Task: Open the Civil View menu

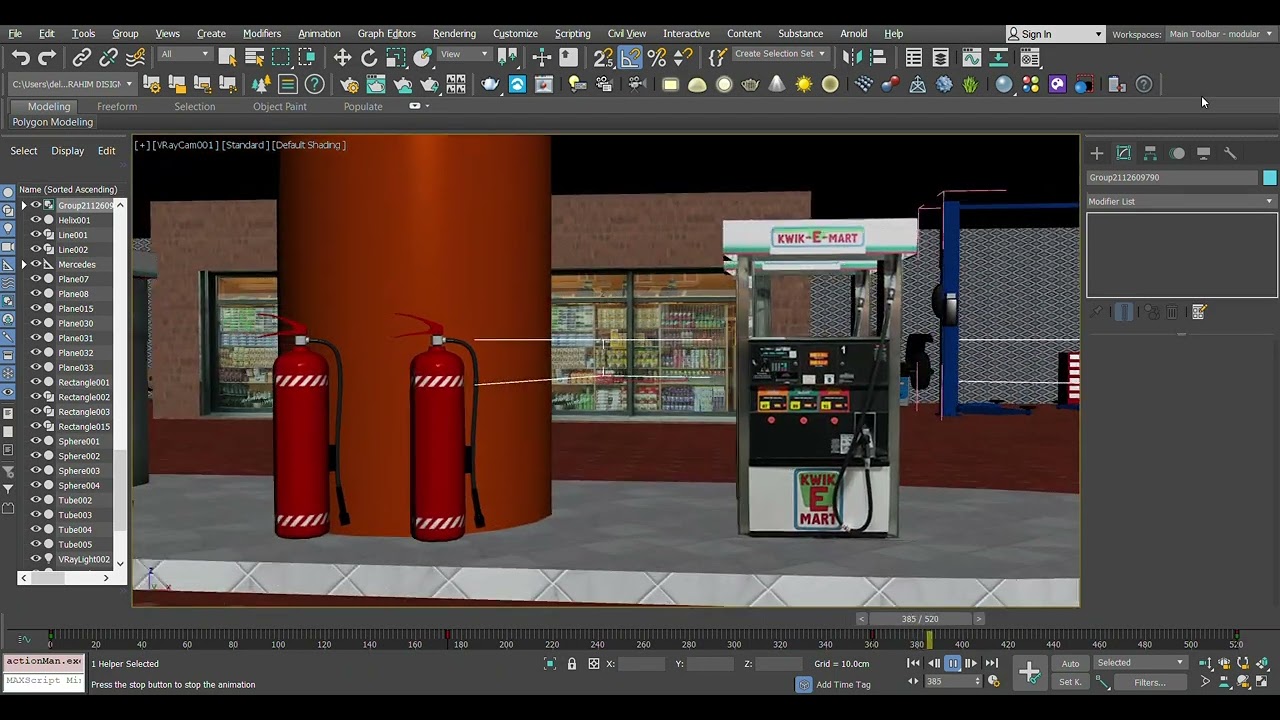Action: [x=627, y=33]
